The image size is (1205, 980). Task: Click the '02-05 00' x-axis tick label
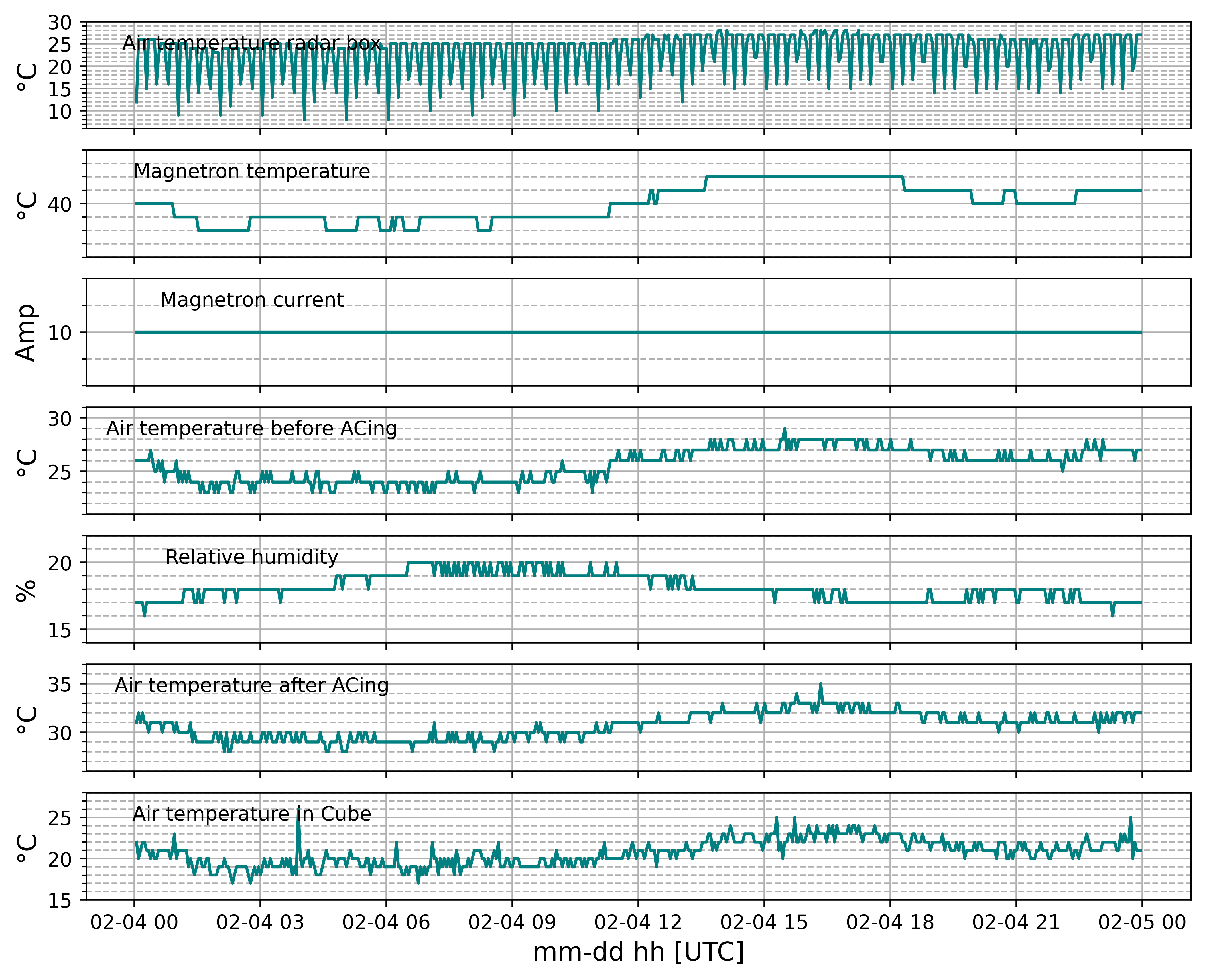click(1142, 922)
